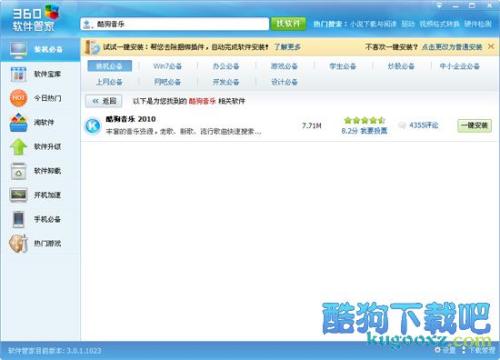The image size is (500, 360).
Task: Close the yellow one-click install banner
Action: 491,47
